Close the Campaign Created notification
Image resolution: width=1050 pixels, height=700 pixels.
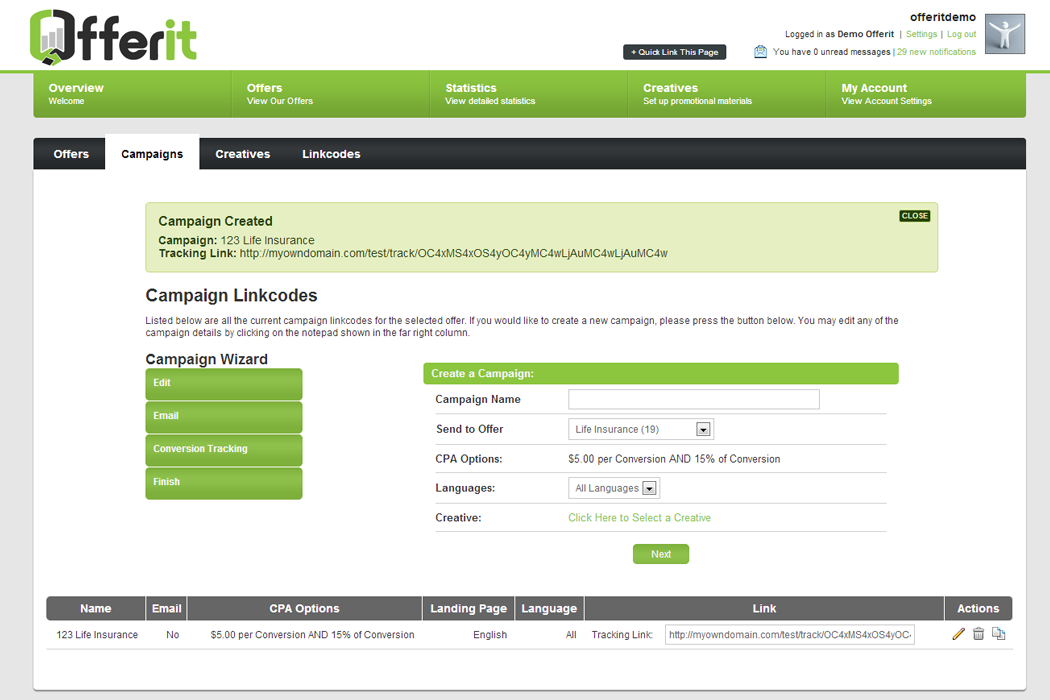914,216
